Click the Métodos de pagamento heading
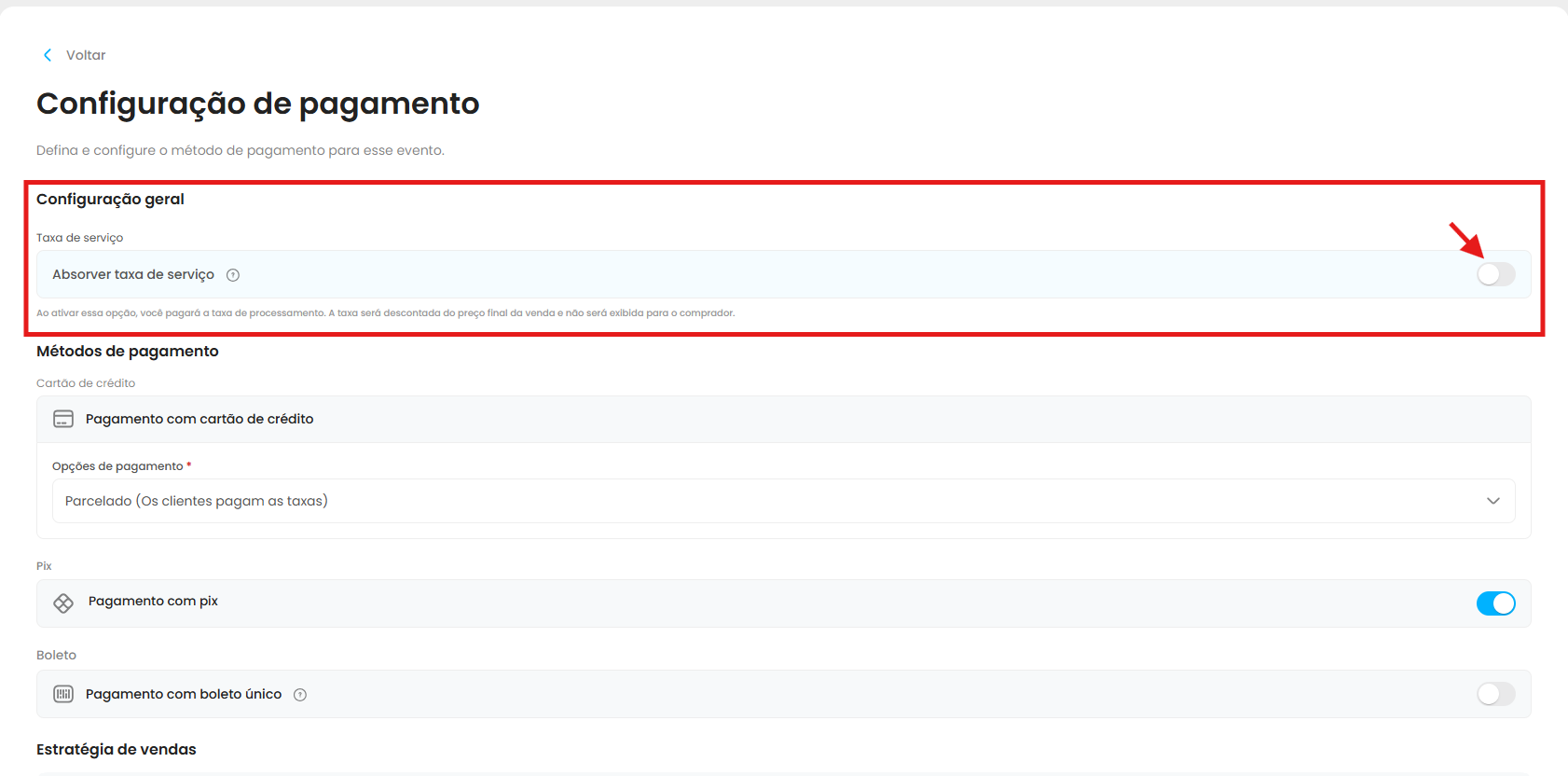The image size is (1568, 776). click(128, 352)
